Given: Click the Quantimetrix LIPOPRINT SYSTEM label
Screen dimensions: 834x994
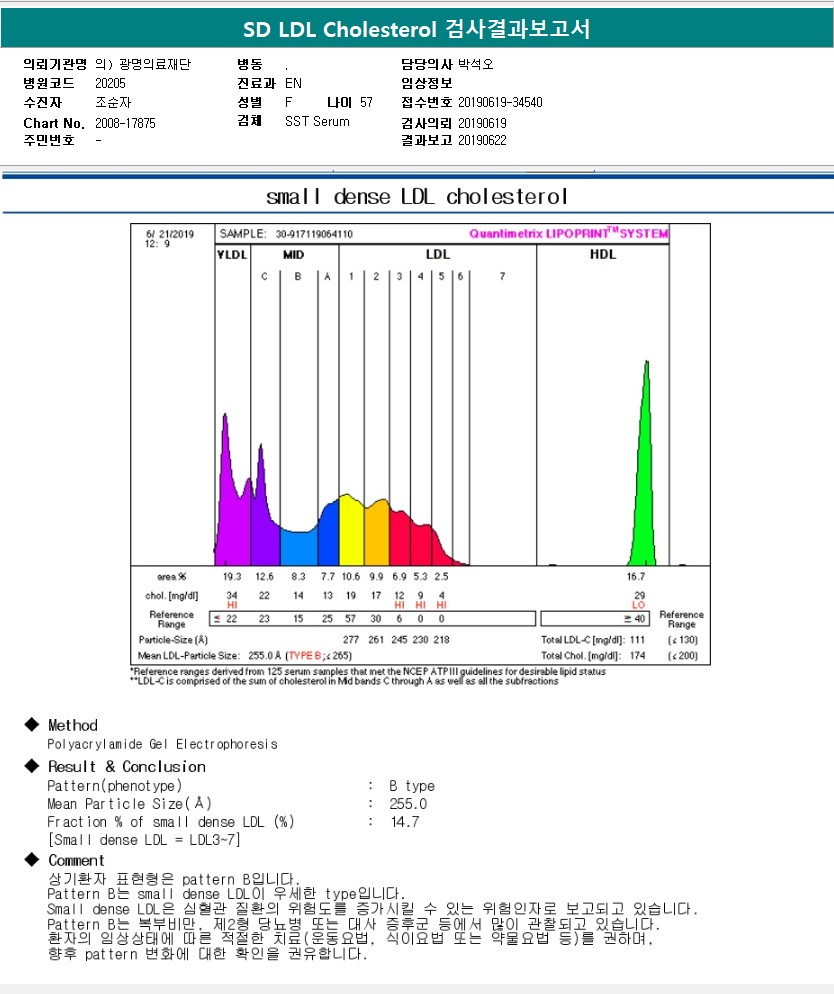Looking at the screenshot, I should pyautogui.click(x=568, y=234).
